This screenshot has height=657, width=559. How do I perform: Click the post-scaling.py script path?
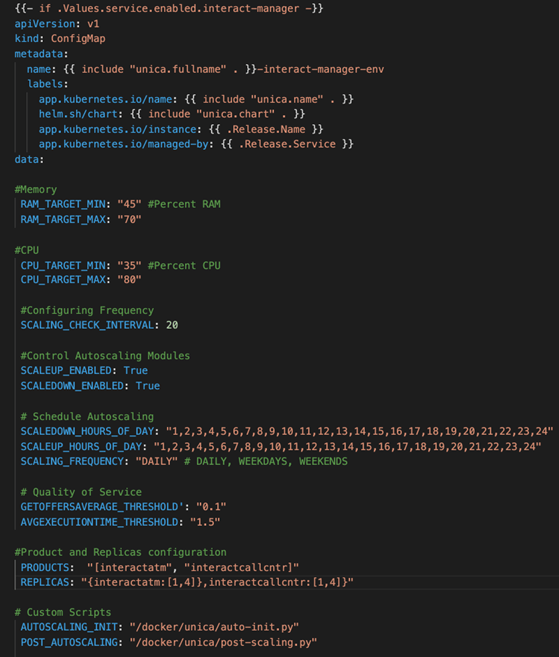(x=223, y=642)
